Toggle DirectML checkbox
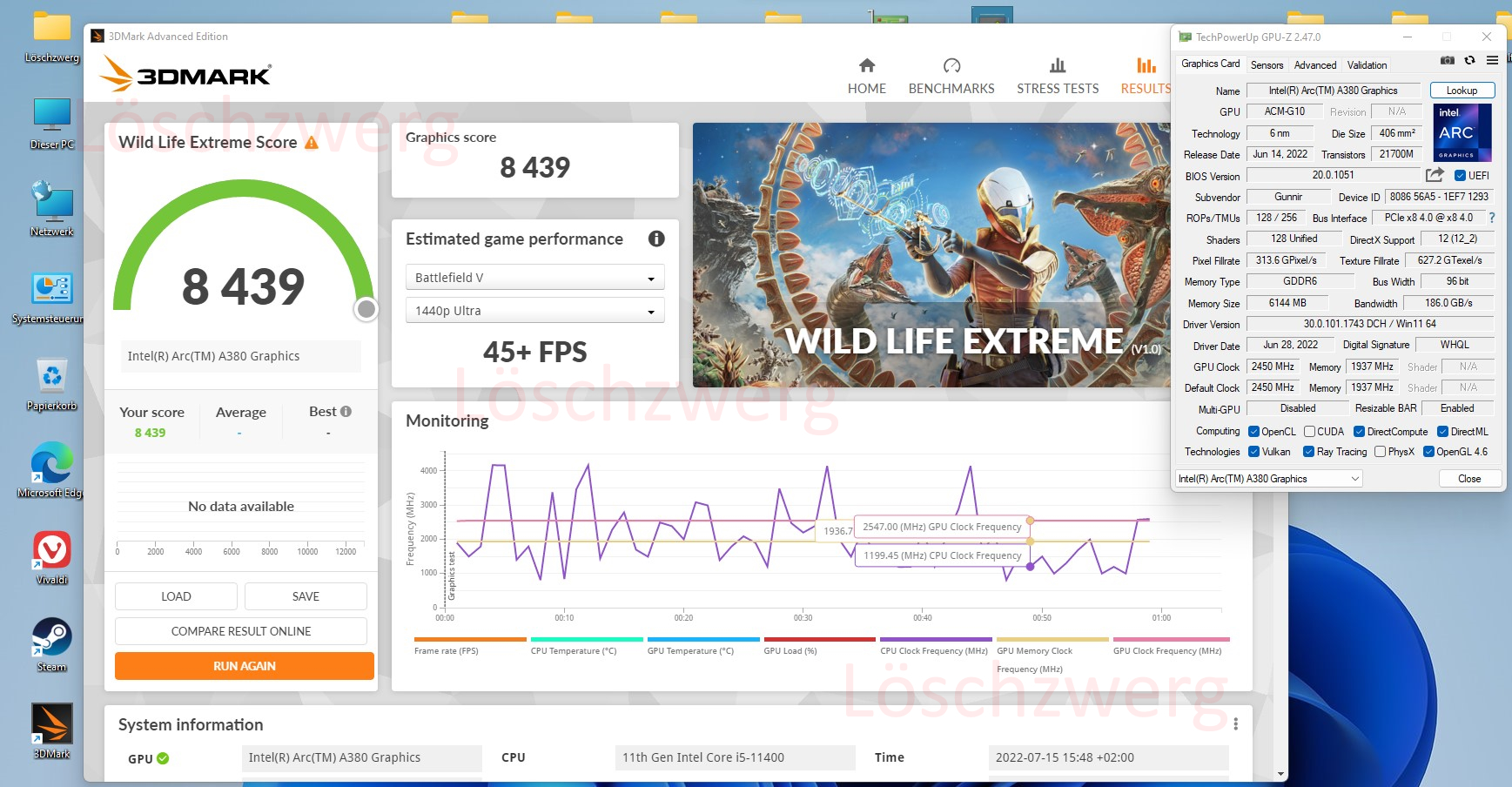The height and width of the screenshot is (787, 1512). [x=1442, y=432]
